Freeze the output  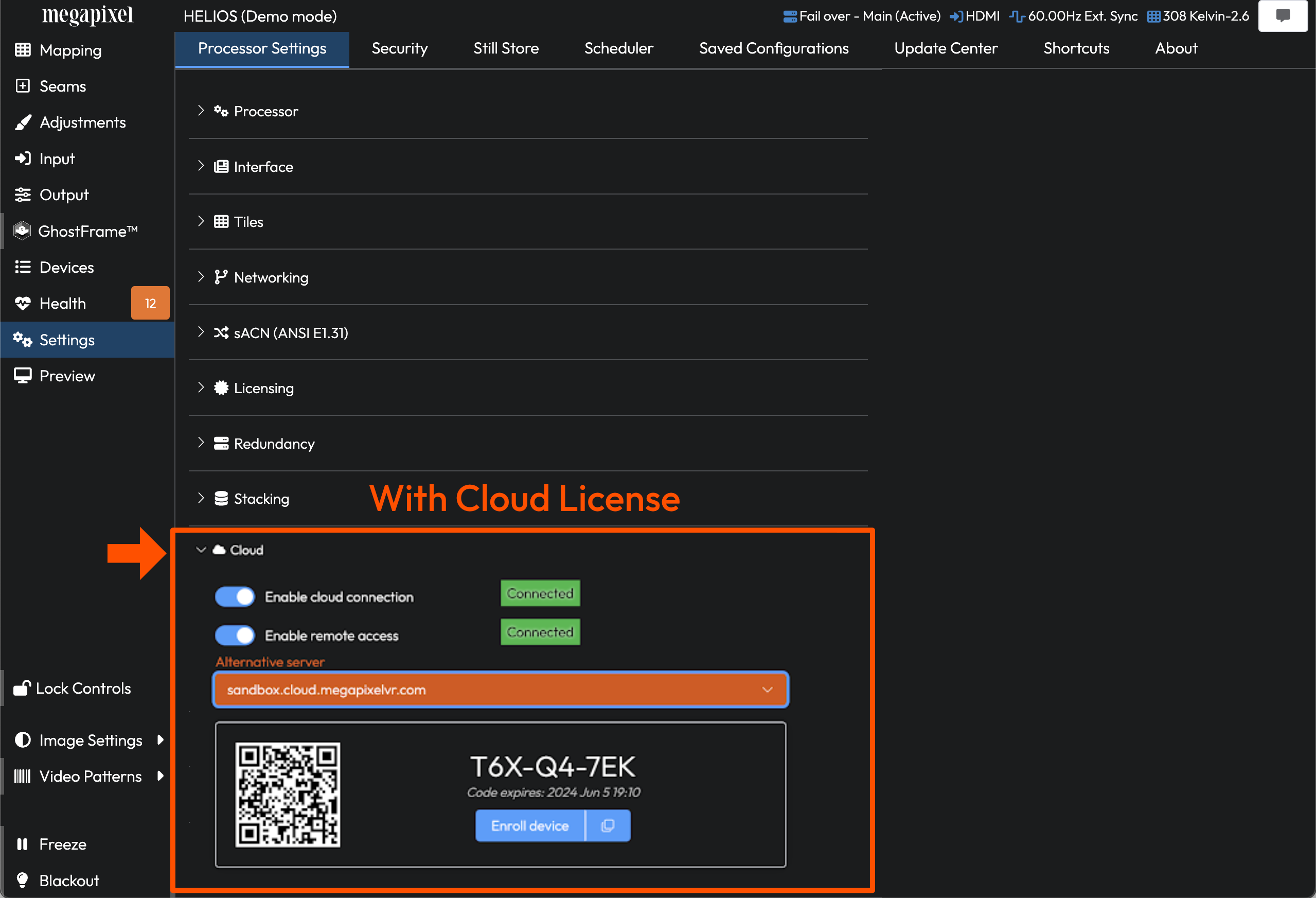86,844
